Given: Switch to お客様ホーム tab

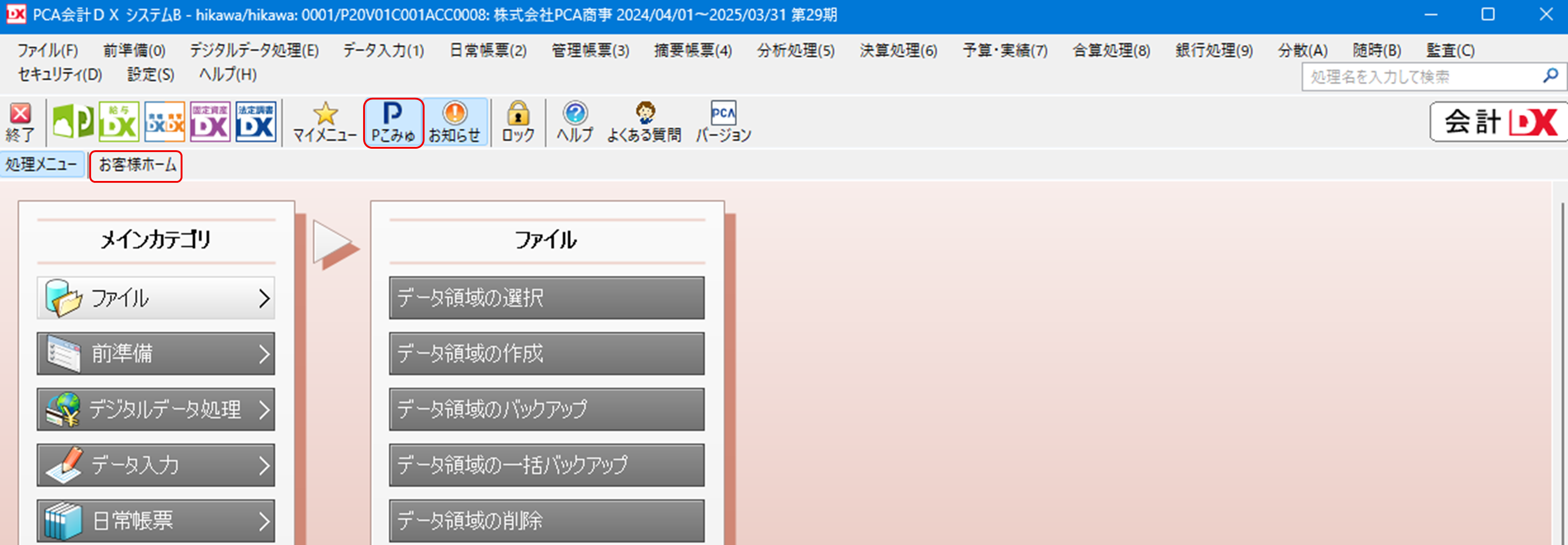Looking at the screenshot, I should pyautogui.click(x=136, y=165).
